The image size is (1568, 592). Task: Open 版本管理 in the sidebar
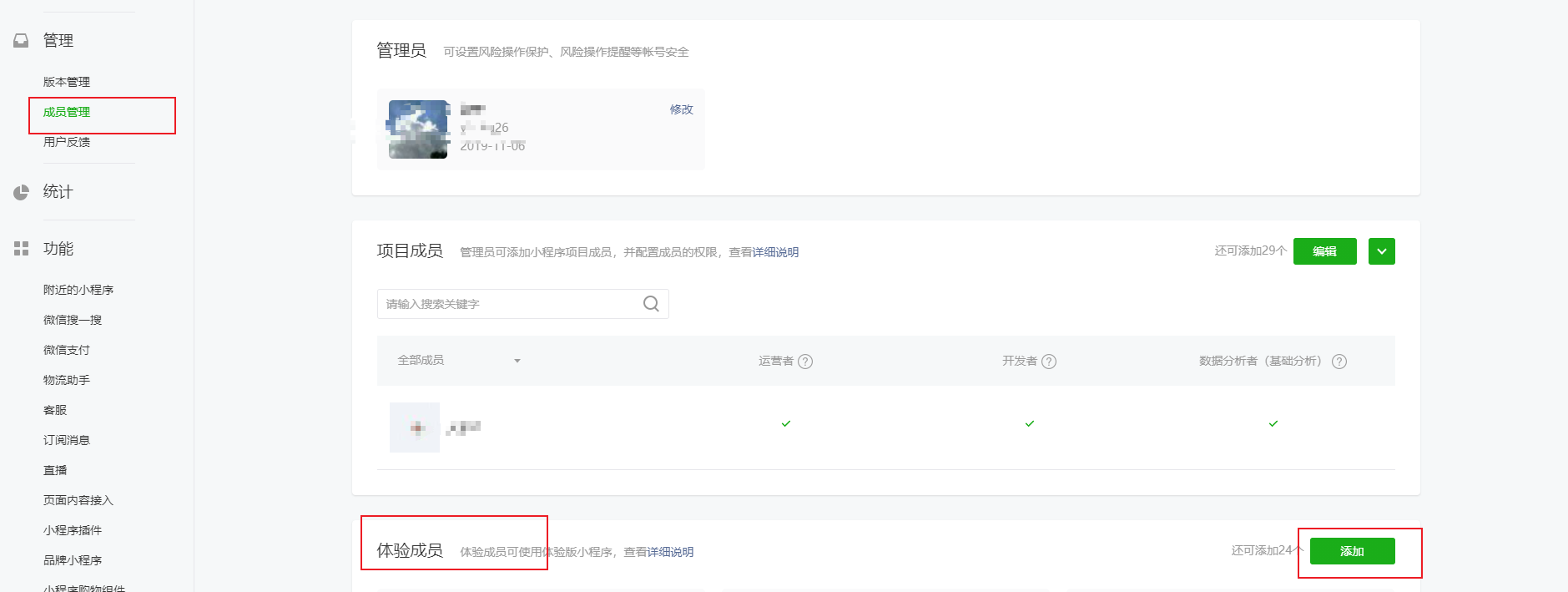point(67,82)
